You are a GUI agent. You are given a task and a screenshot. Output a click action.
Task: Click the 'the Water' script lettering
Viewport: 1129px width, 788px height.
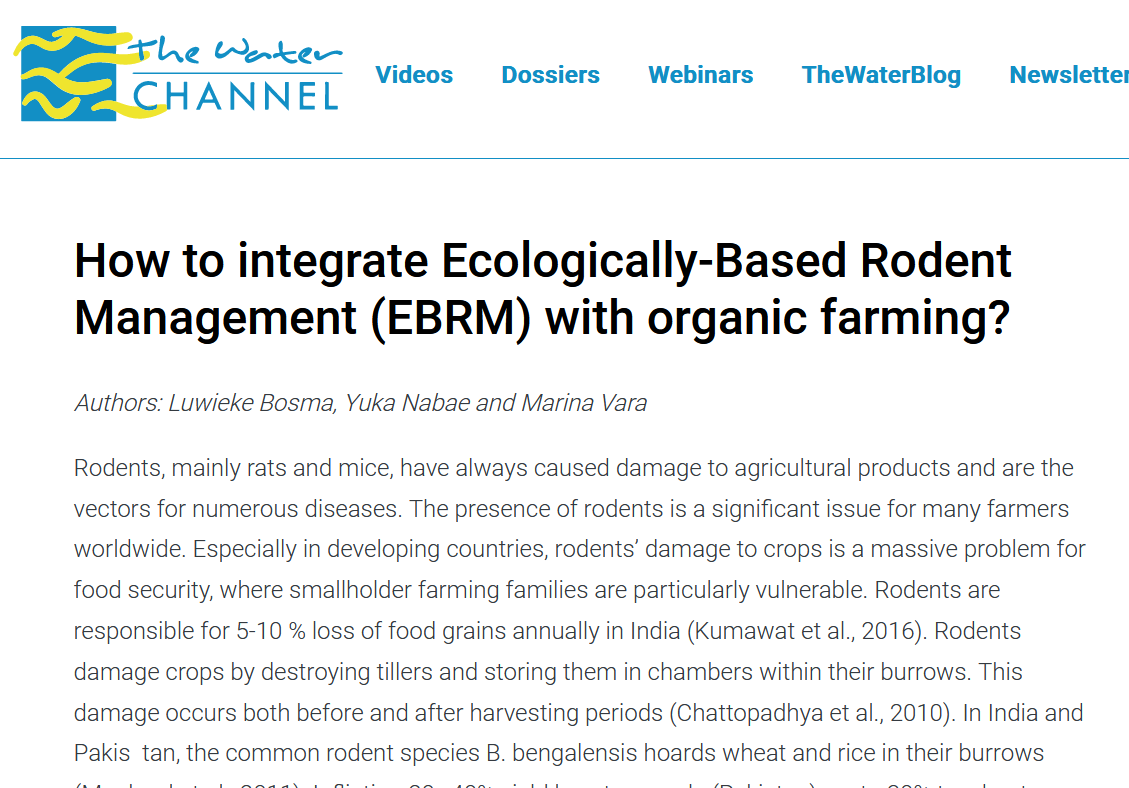pyautogui.click(x=235, y=52)
